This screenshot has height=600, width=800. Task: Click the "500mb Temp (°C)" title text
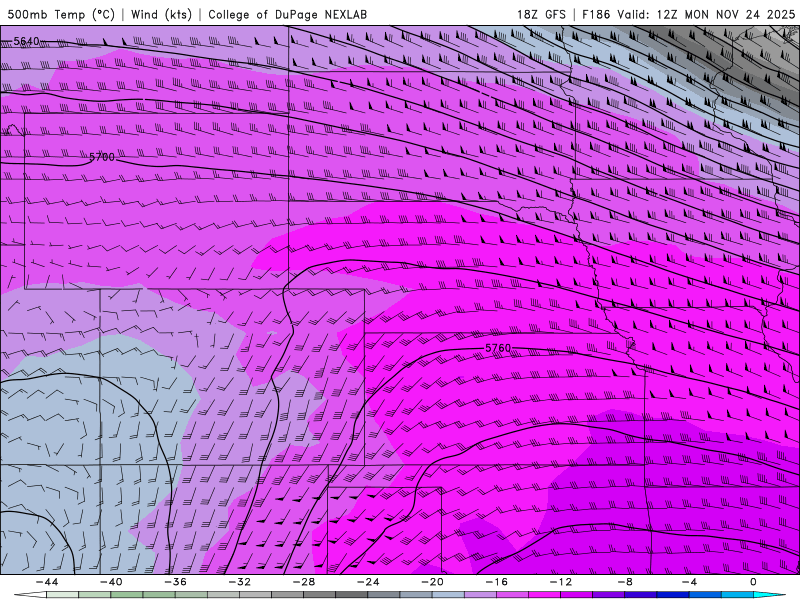61,14
